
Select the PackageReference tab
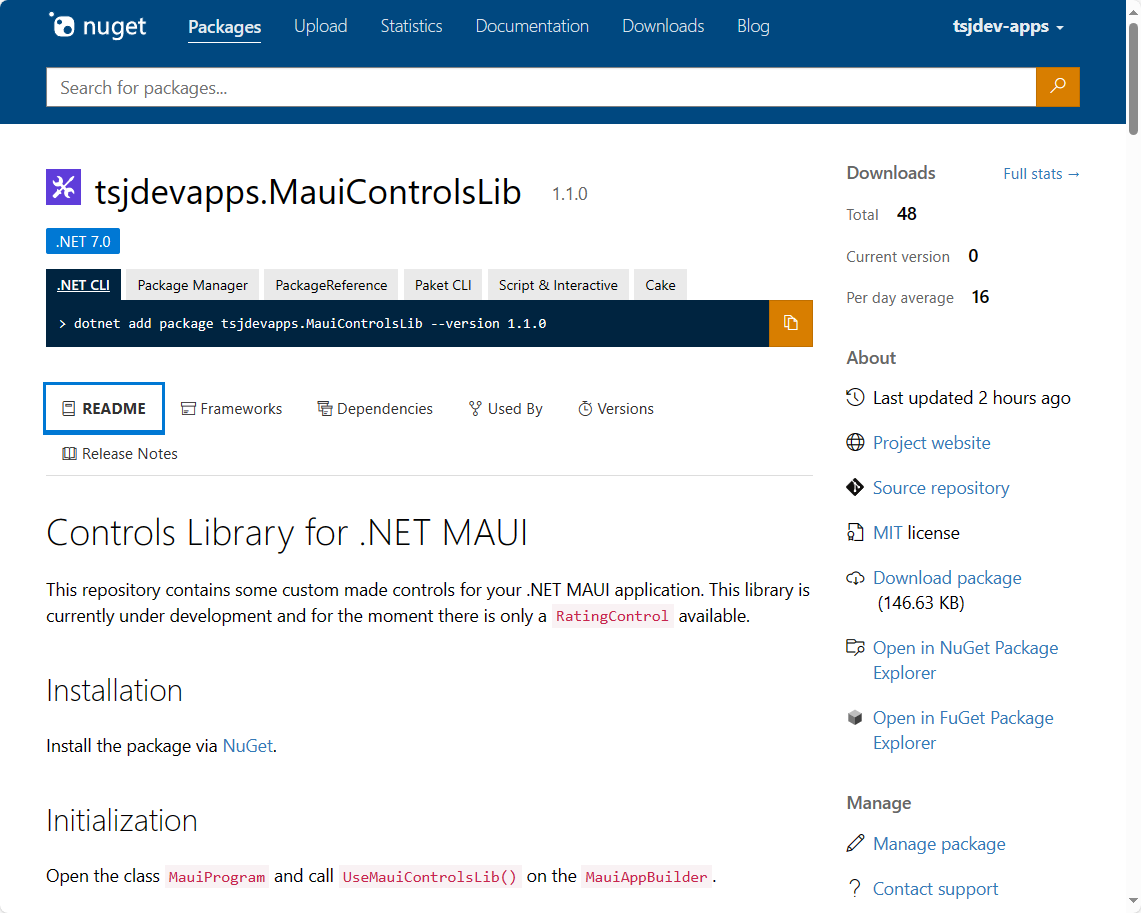331,285
